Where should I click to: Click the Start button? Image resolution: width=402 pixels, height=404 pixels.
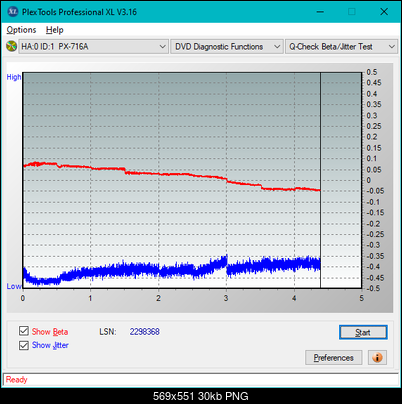point(363,332)
